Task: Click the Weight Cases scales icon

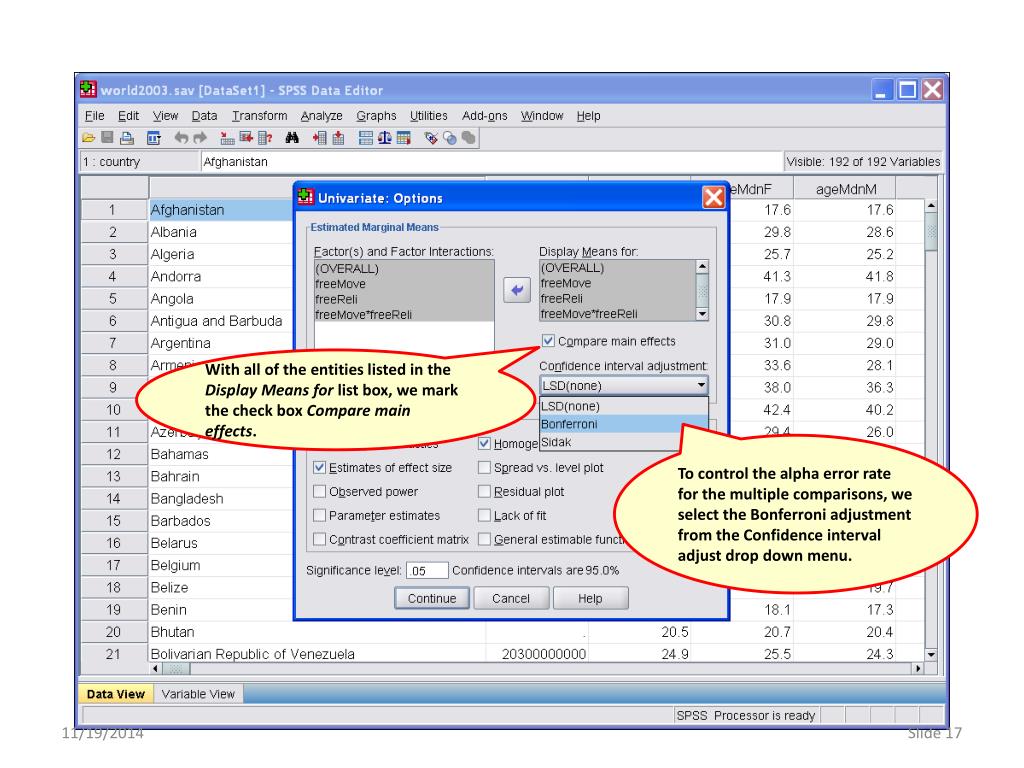Action: [x=385, y=138]
